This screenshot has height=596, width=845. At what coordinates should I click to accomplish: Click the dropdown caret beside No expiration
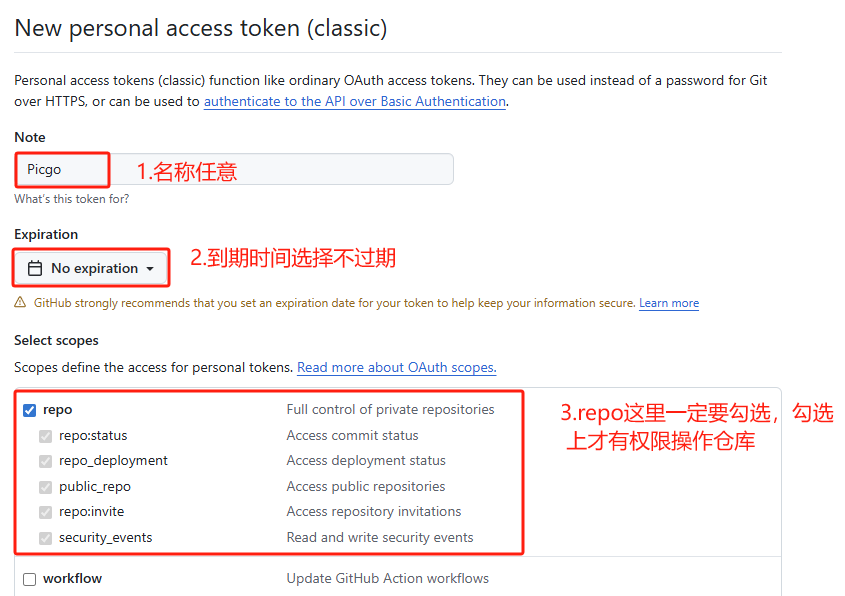(150, 269)
